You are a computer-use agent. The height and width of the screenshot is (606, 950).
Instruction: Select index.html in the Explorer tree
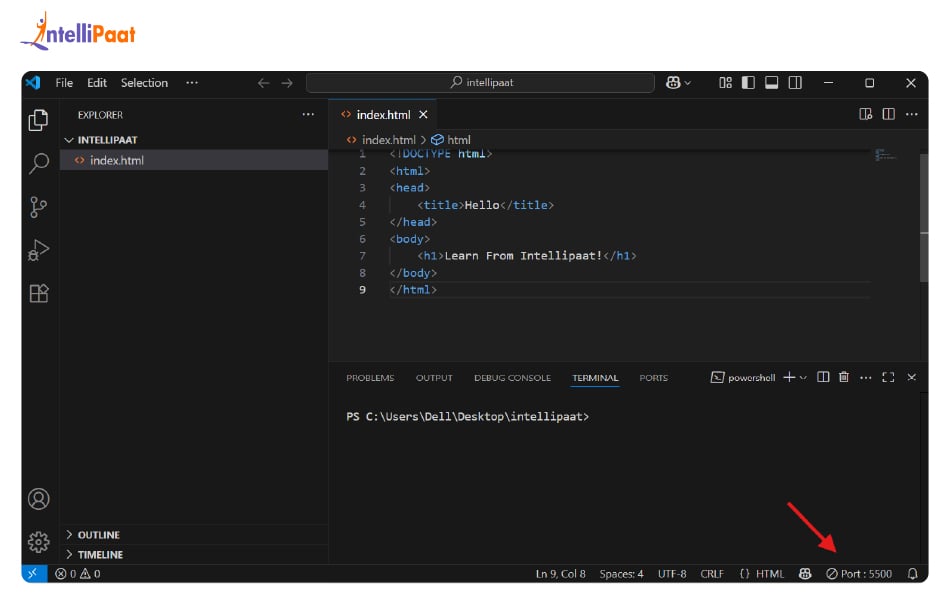194,160
